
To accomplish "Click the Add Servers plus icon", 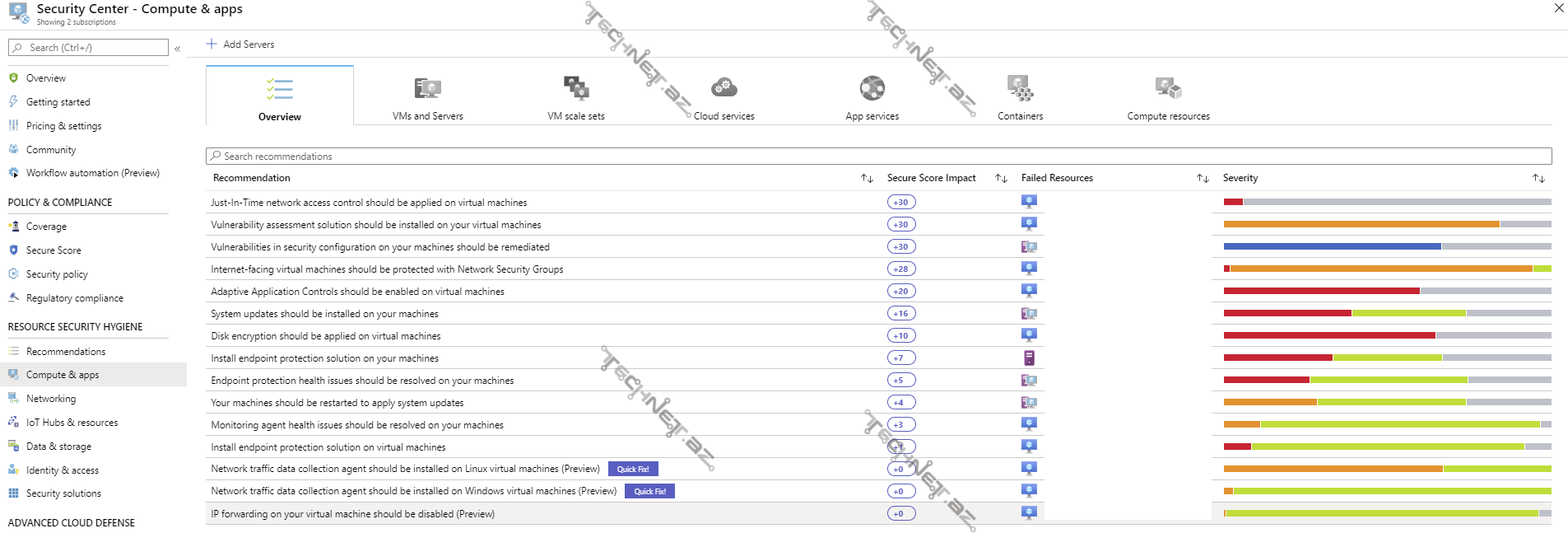I will tap(212, 44).
